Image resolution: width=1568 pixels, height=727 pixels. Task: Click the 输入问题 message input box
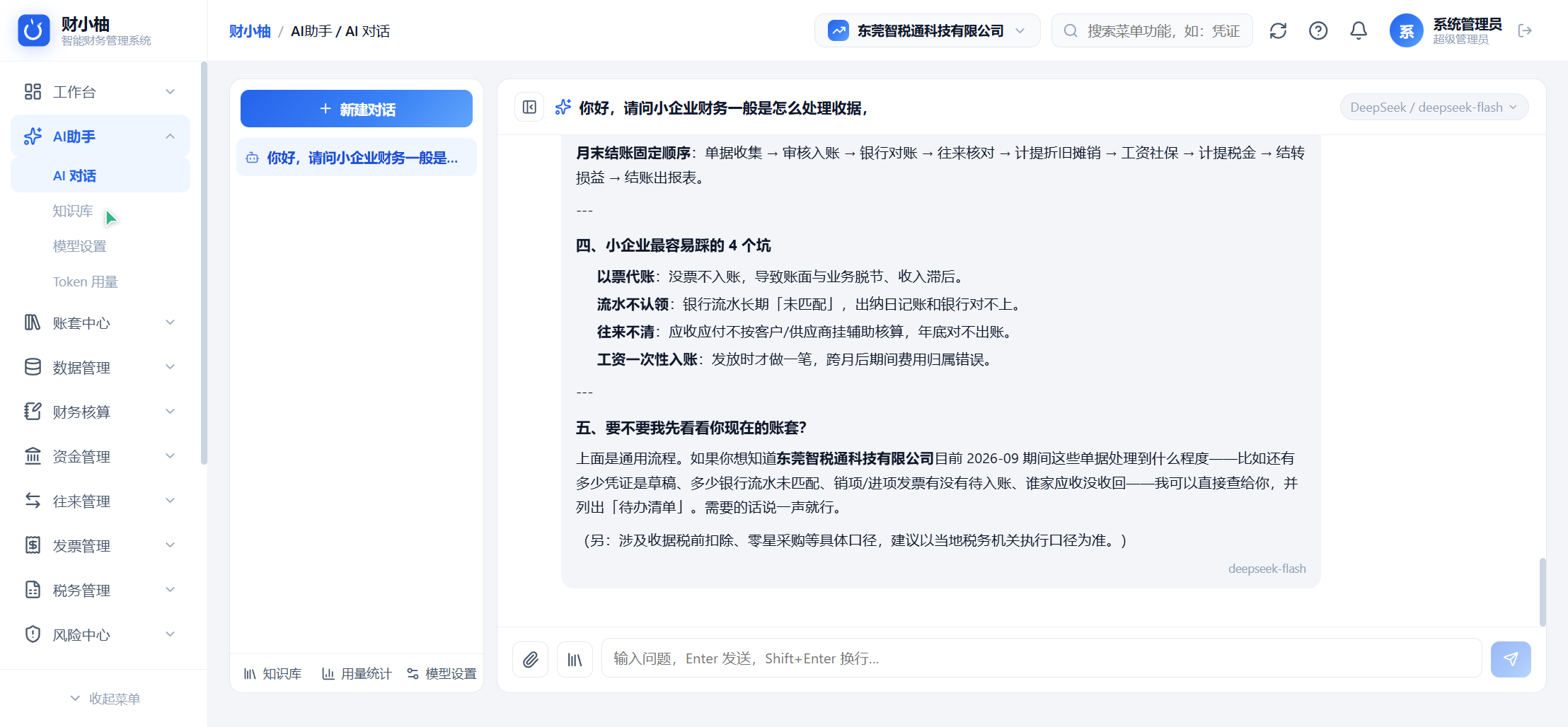[1042, 658]
